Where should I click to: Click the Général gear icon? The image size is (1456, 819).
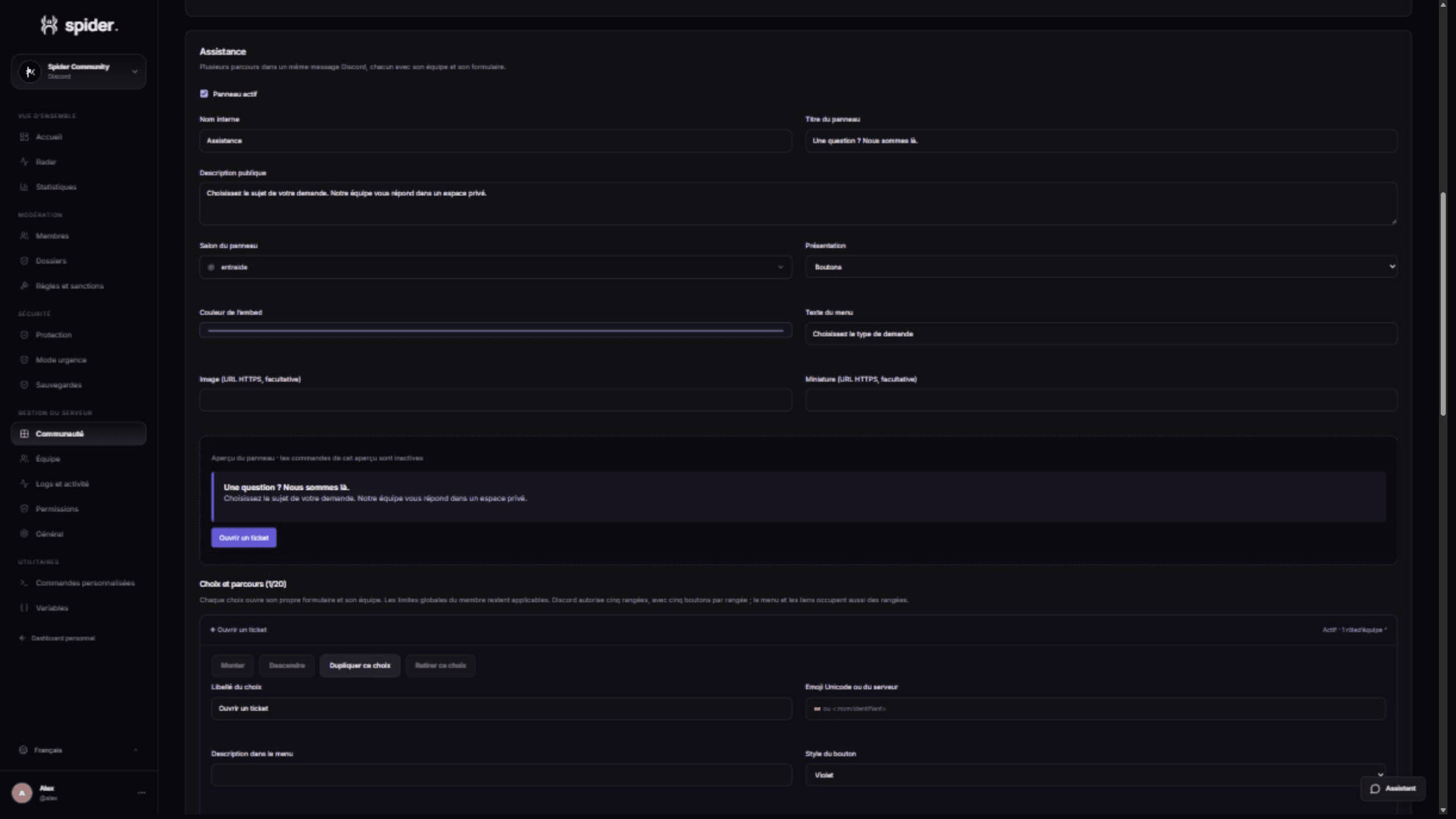pyautogui.click(x=24, y=533)
